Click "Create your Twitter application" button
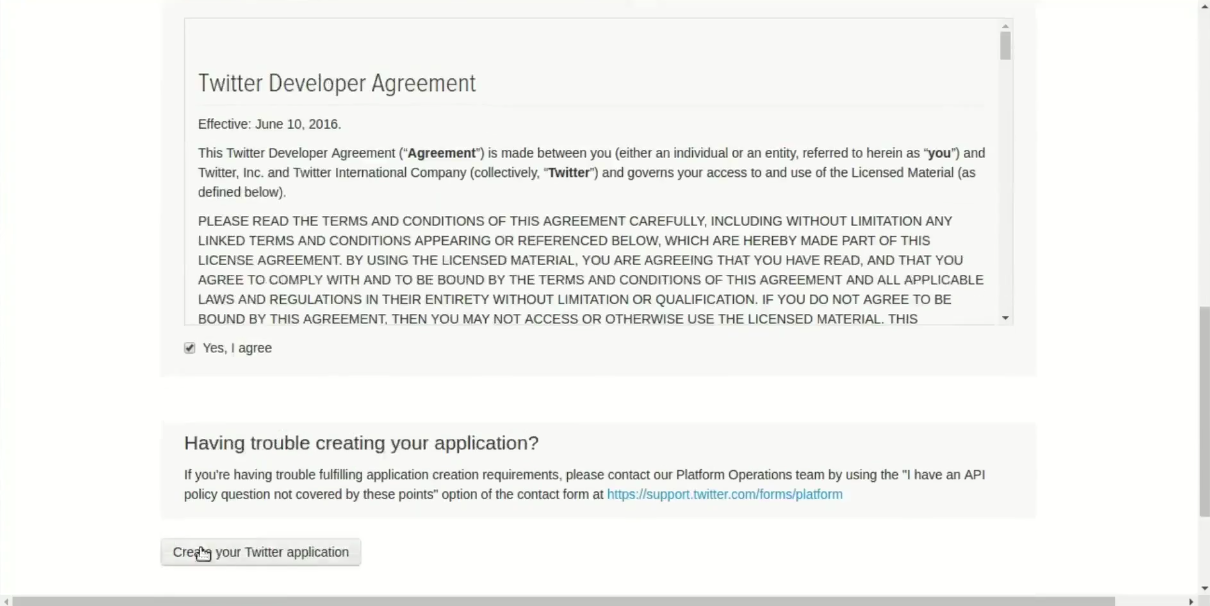The width and height of the screenshot is (1210, 606). [261, 552]
